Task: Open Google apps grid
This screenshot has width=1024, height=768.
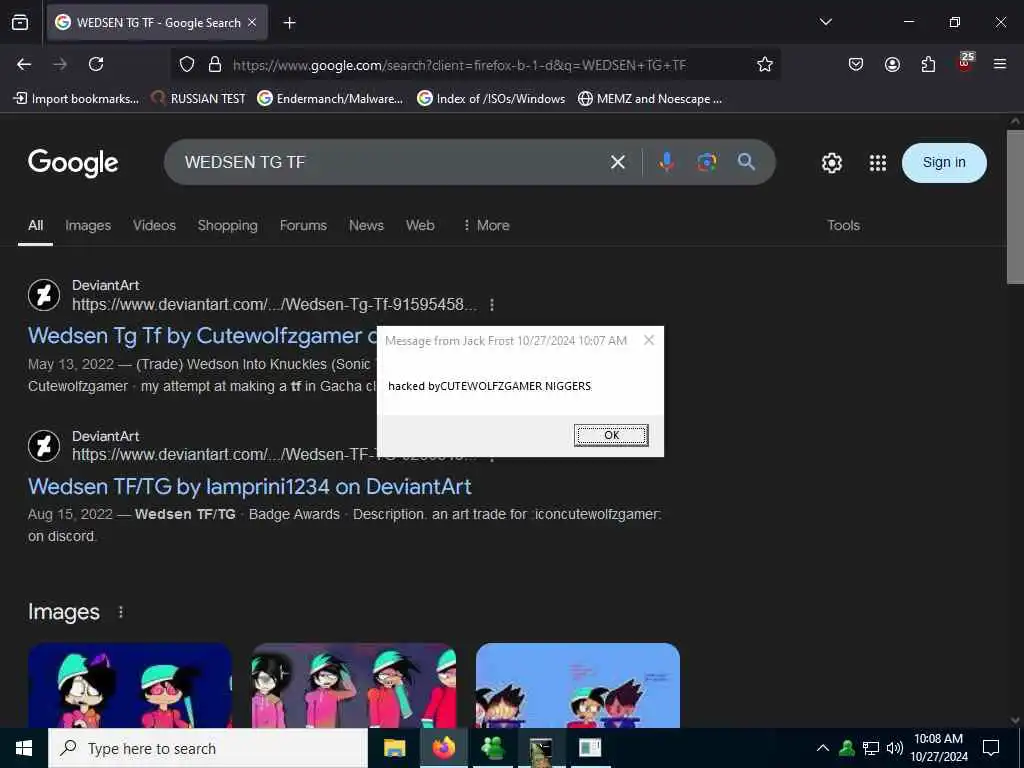Action: point(878,163)
